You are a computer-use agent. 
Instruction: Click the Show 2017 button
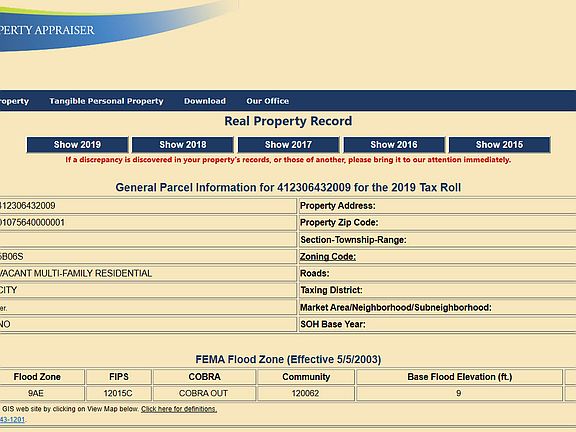[x=288, y=145]
